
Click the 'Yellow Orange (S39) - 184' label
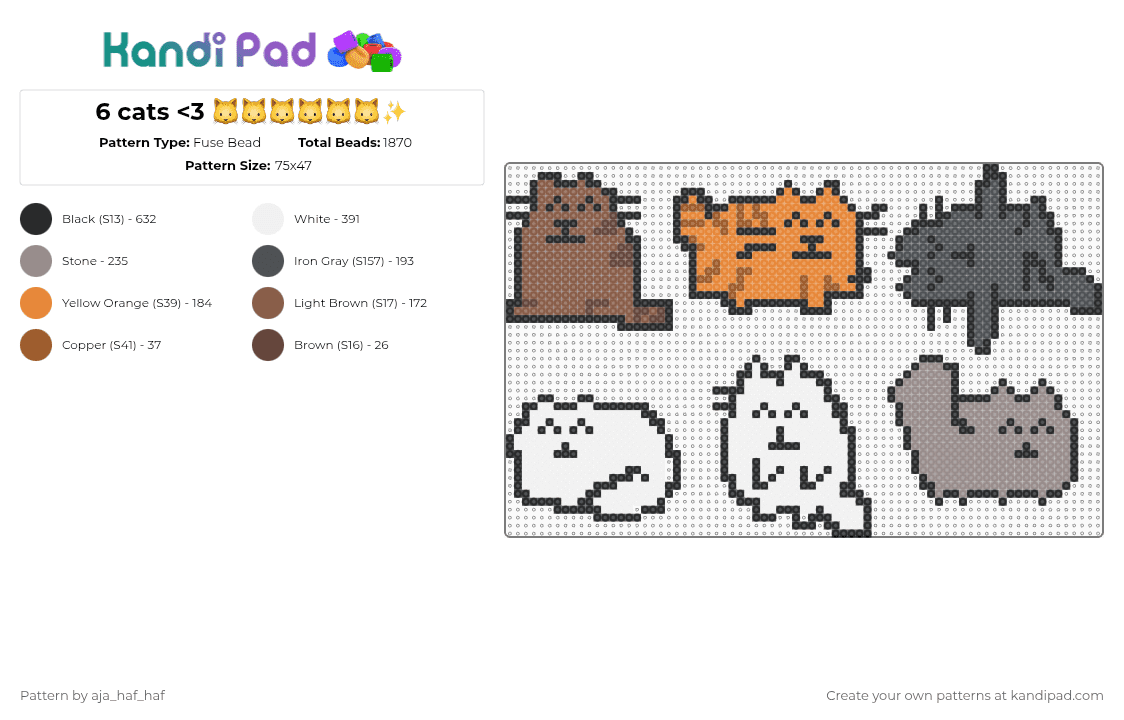[137, 303]
